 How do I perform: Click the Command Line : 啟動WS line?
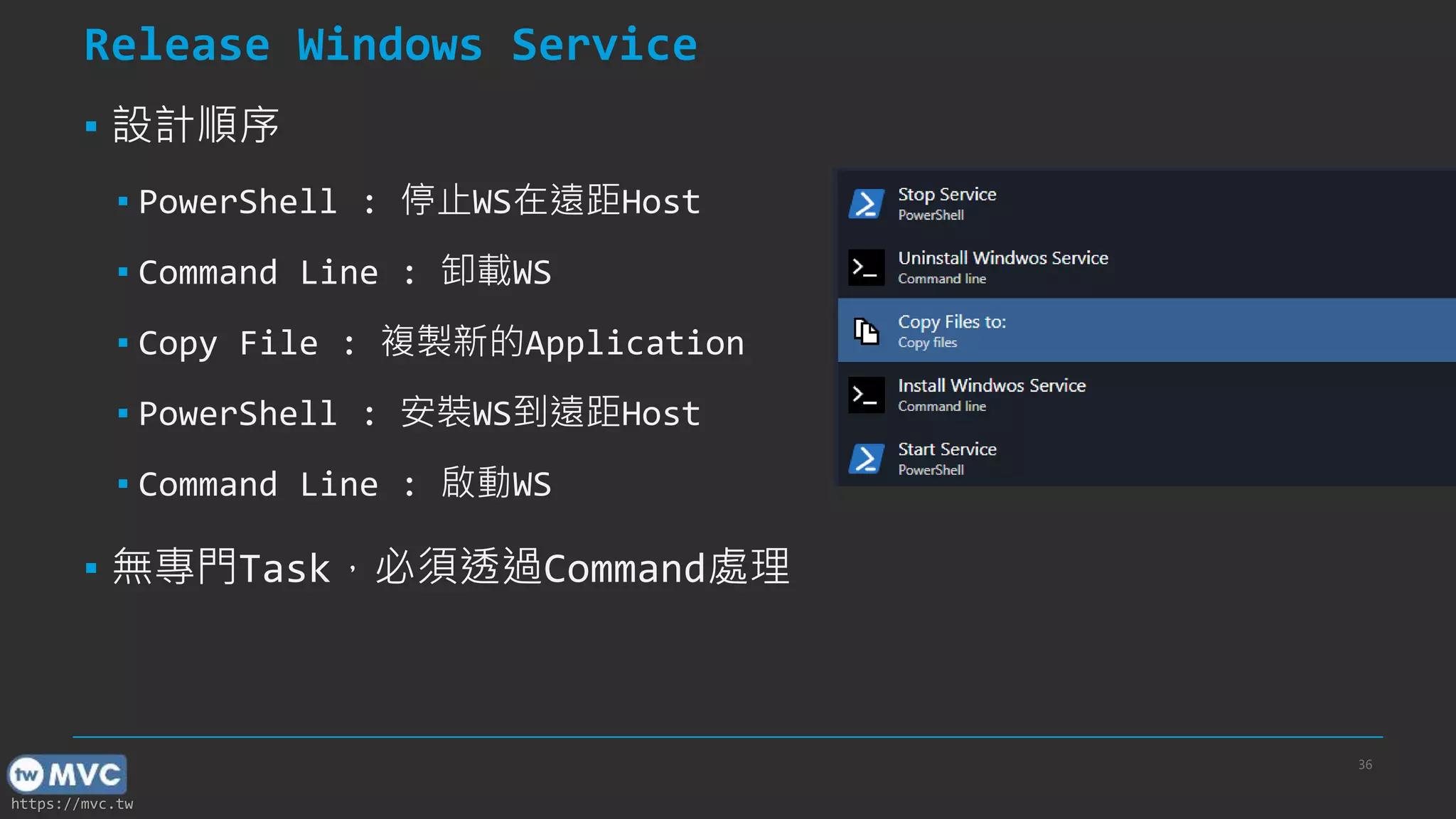345,483
